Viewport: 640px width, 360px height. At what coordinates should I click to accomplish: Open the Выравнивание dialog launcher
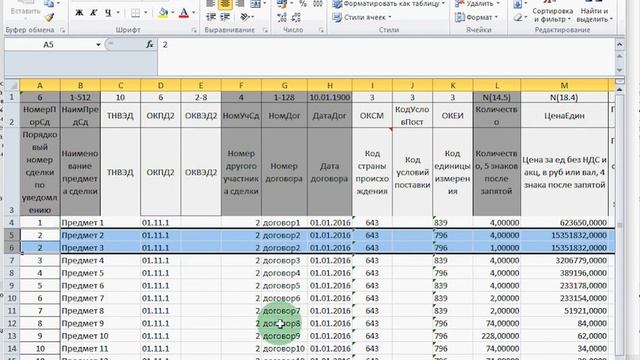point(265,30)
